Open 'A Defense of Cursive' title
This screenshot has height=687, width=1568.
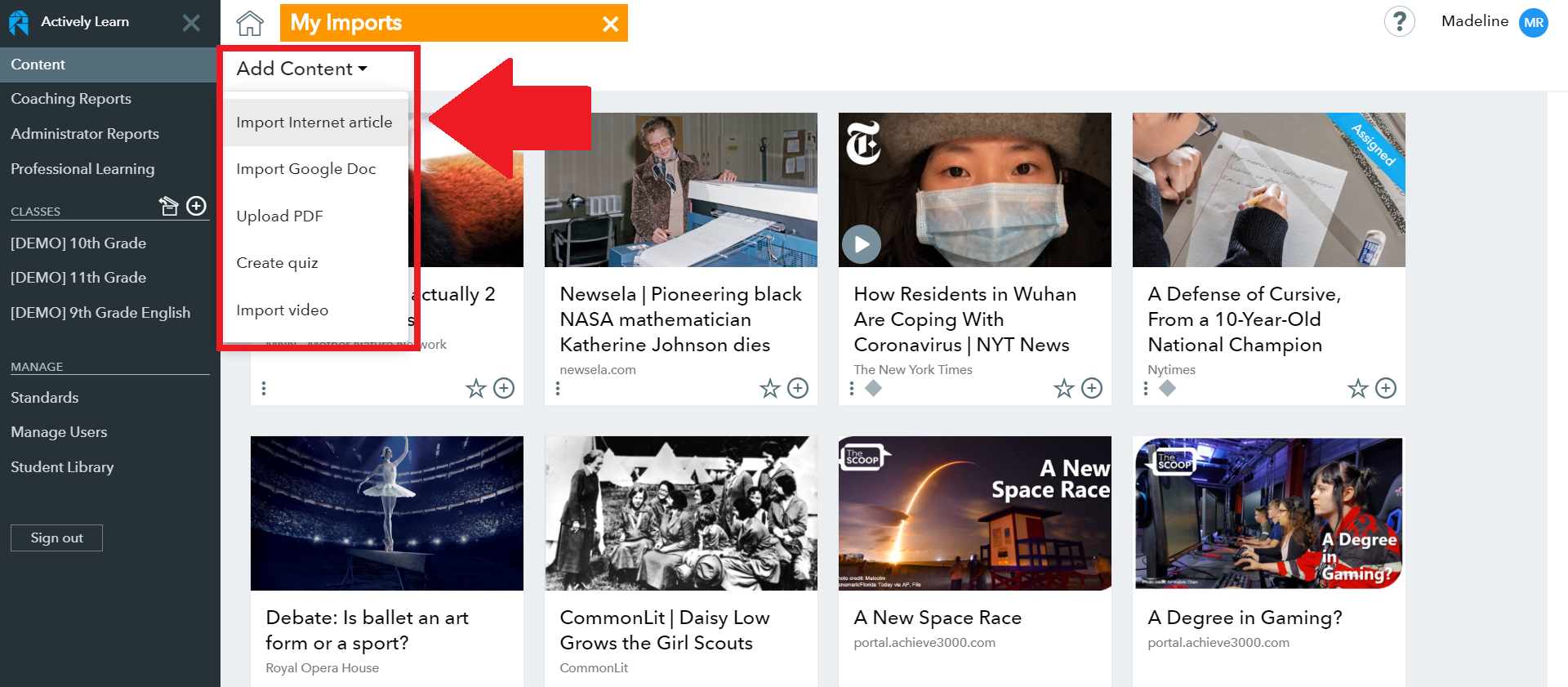[x=1245, y=319]
